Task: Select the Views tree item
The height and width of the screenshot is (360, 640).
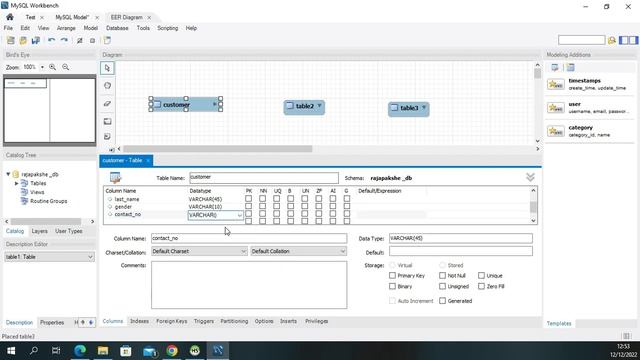Action: point(37,192)
